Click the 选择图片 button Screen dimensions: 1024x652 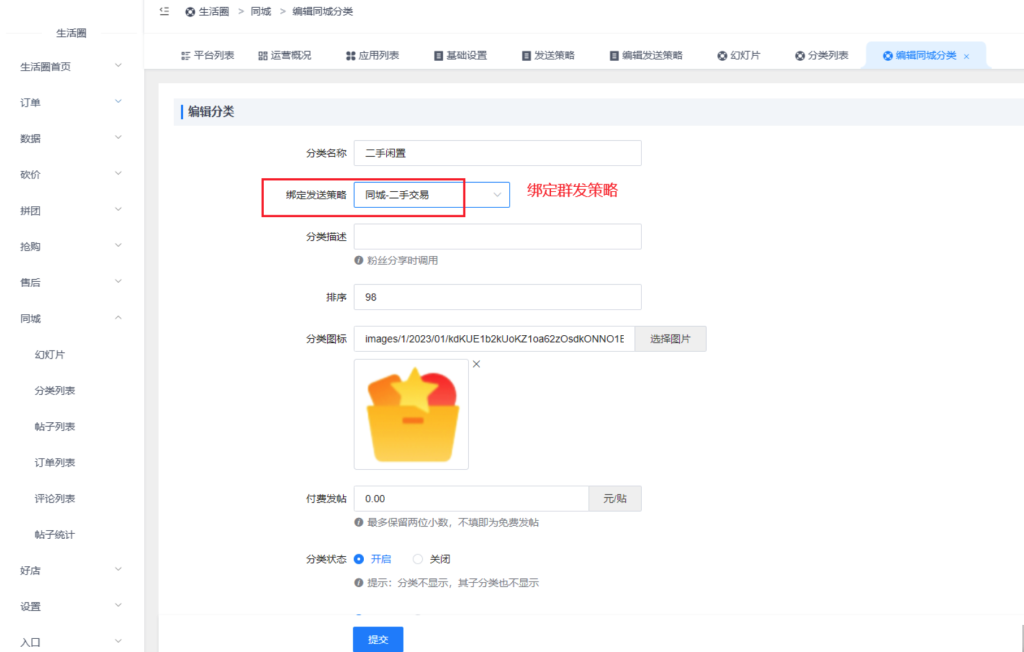click(x=670, y=339)
